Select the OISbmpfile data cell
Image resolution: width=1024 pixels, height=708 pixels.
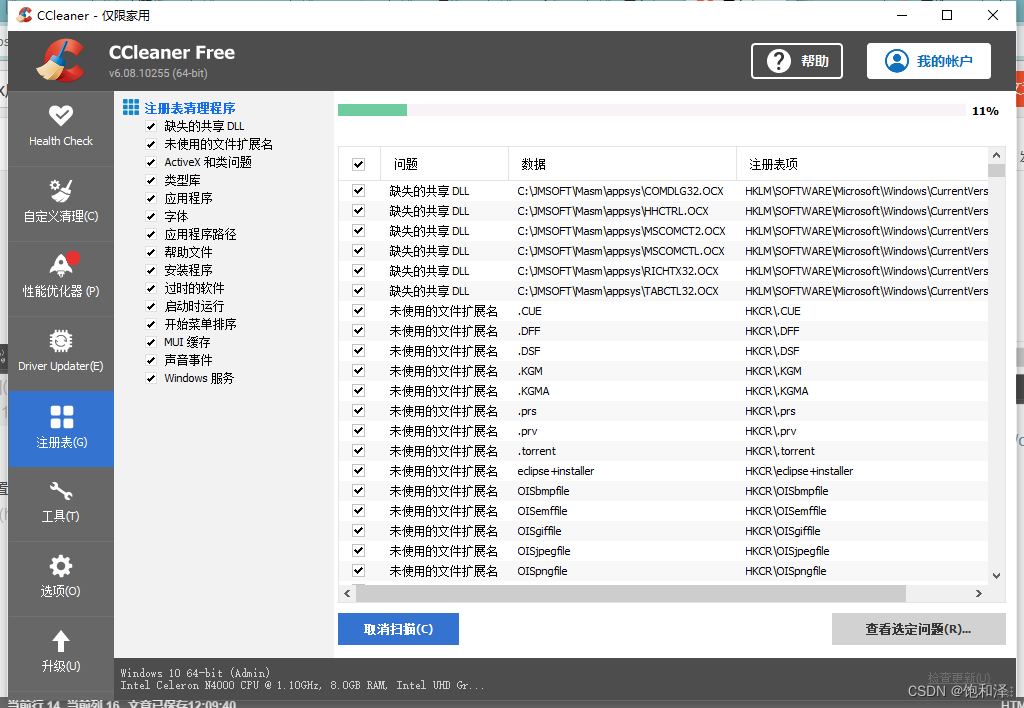[x=543, y=491]
